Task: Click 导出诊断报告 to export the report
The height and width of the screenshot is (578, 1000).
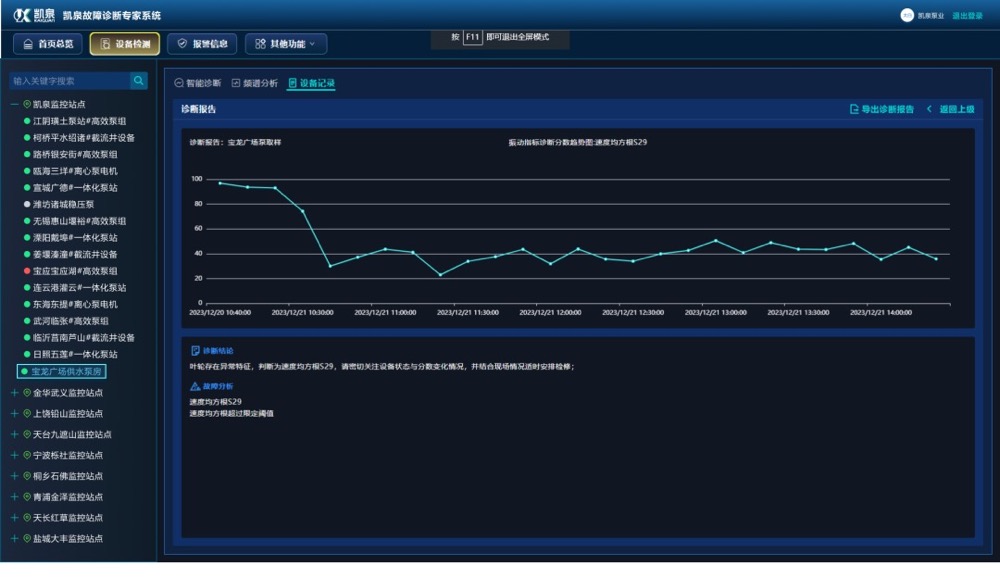Action: click(x=881, y=109)
